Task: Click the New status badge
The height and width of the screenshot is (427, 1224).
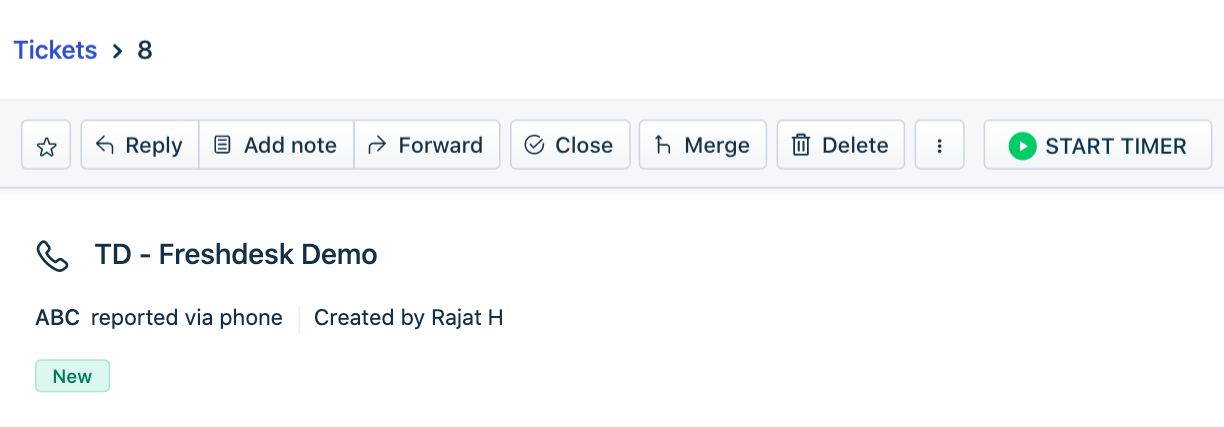Action: click(72, 376)
